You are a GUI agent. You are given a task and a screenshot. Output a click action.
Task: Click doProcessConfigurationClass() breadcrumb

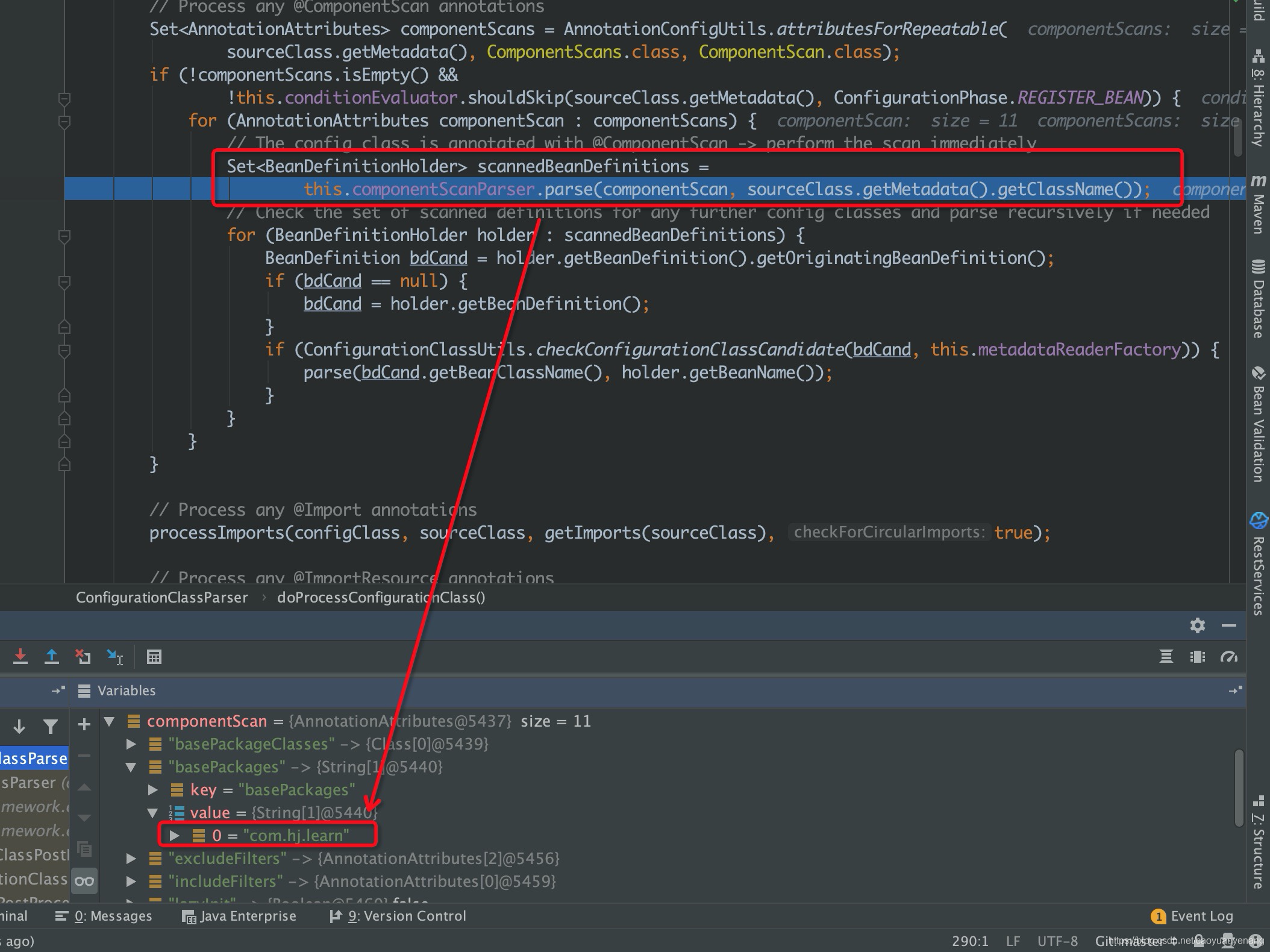pos(381,598)
